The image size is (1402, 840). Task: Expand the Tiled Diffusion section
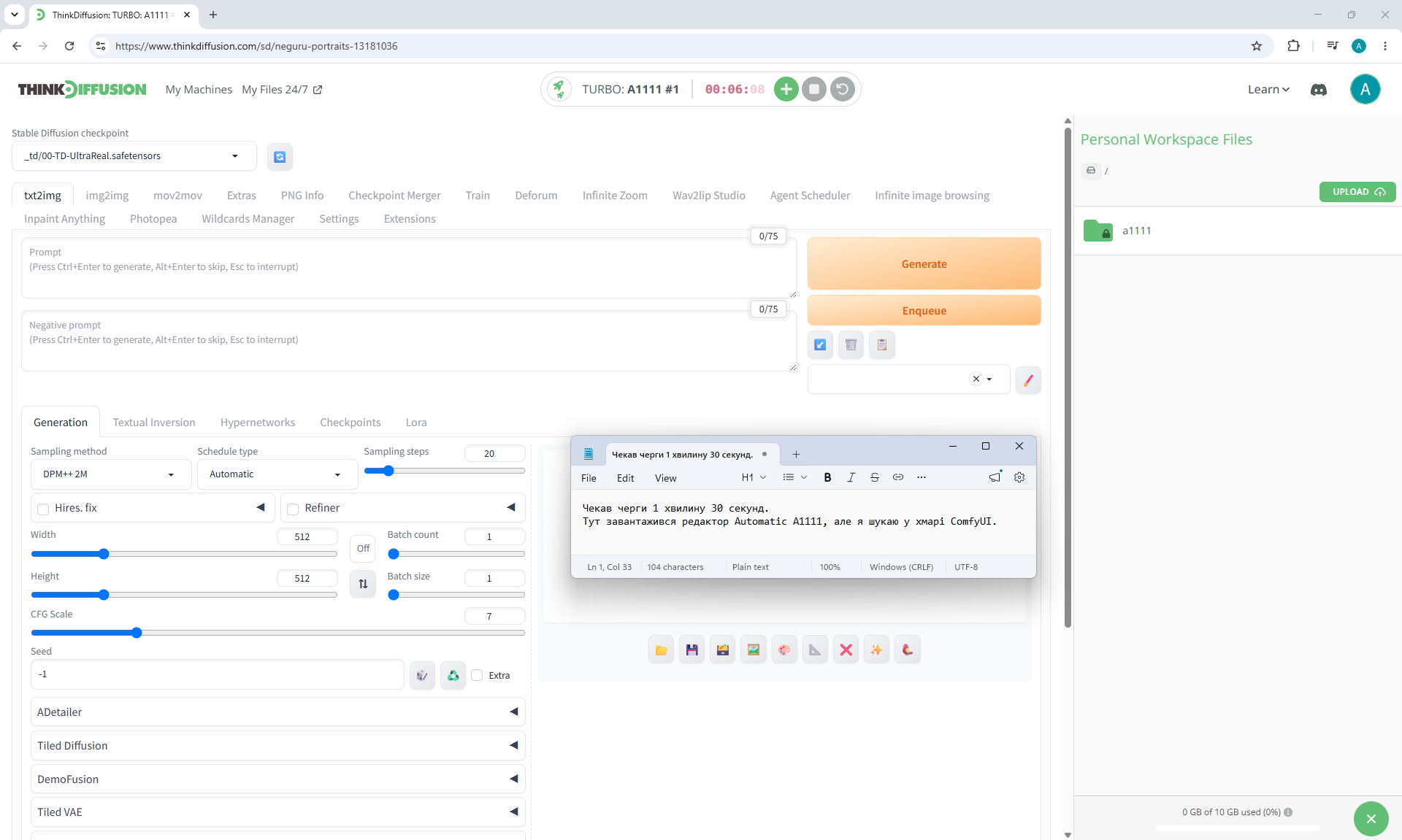[277, 745]
